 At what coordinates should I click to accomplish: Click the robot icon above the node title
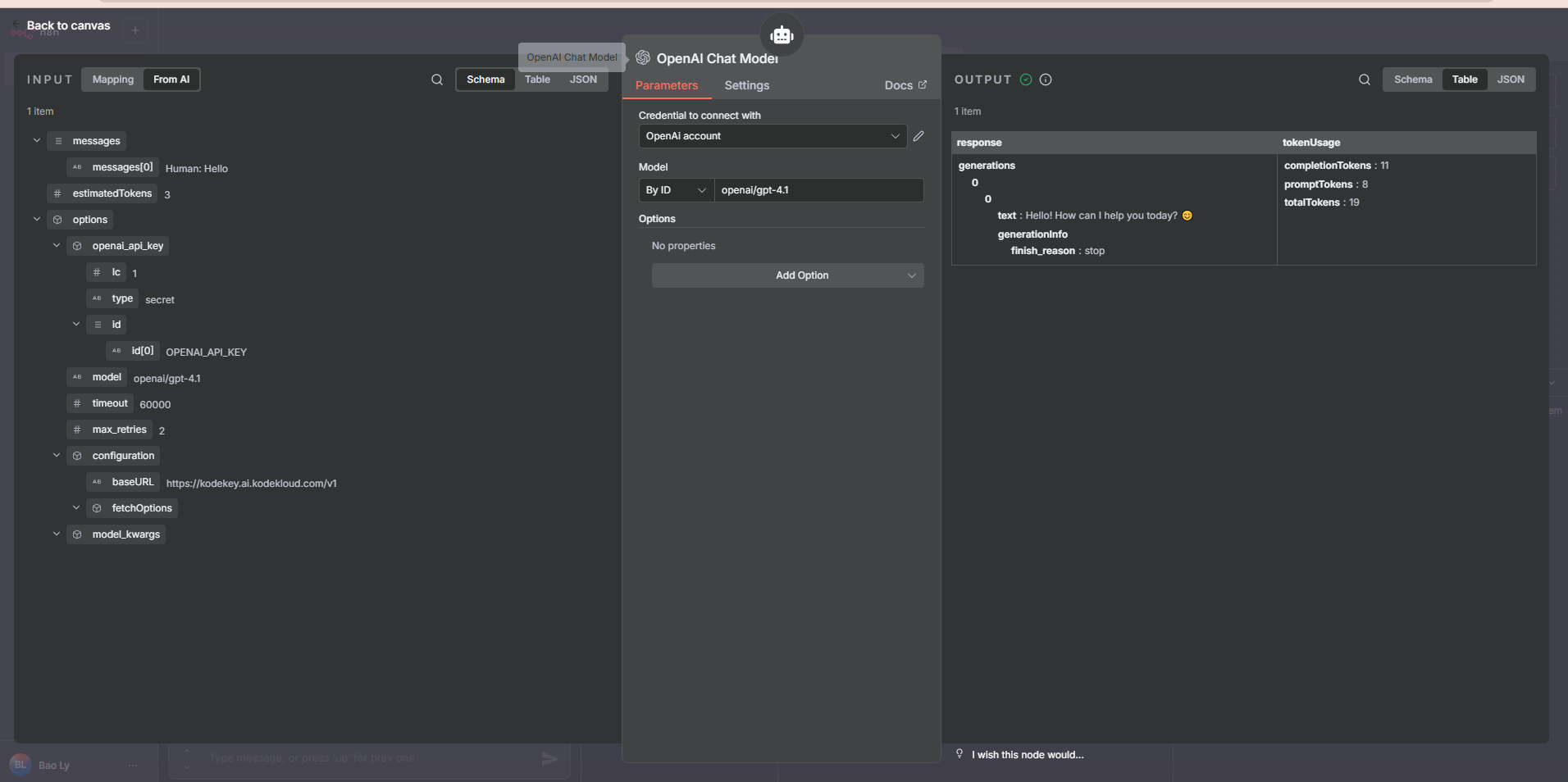click(x=782, y=35)
